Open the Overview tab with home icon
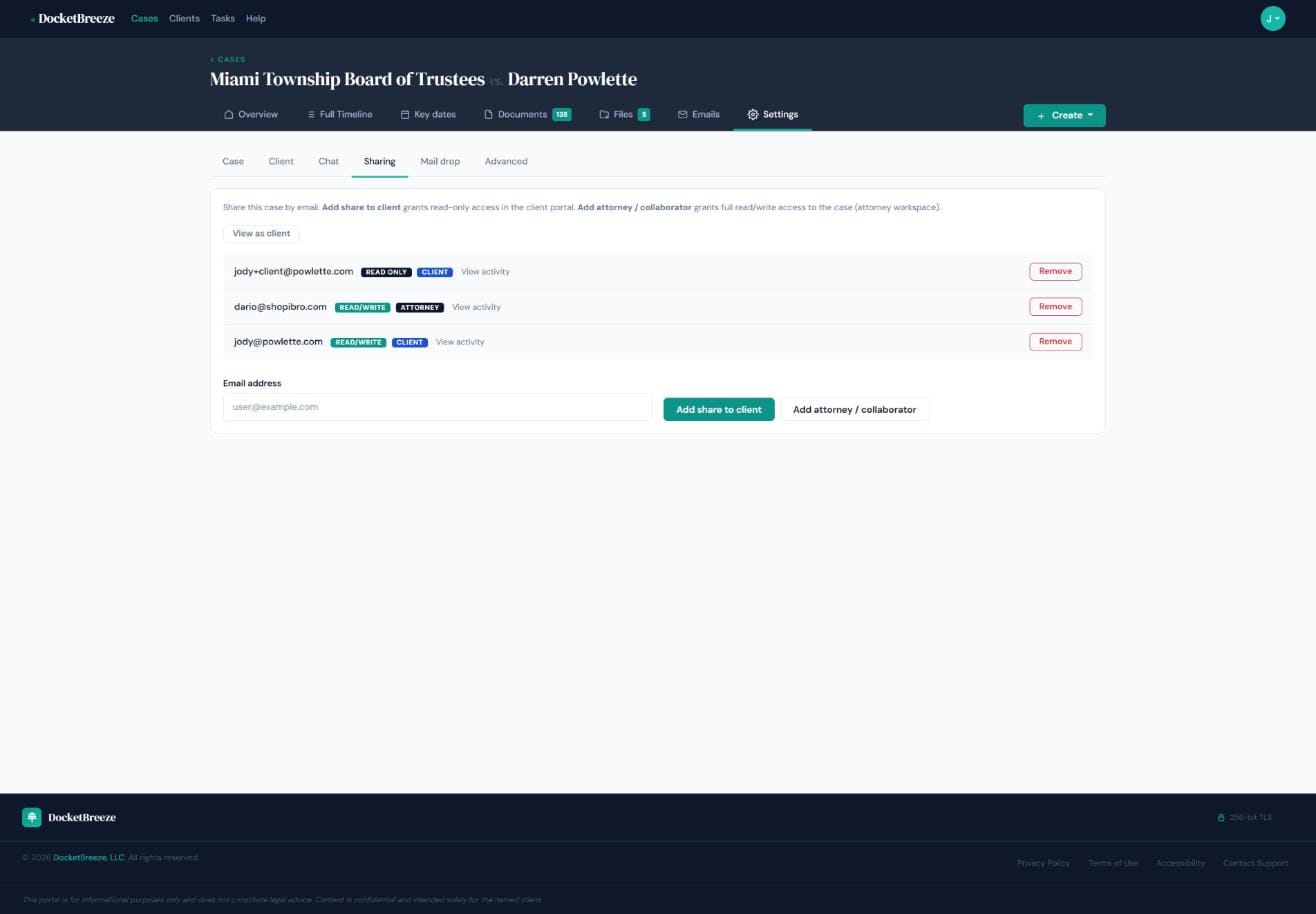This screenshot has width=1316, height=914. [250, 115]
